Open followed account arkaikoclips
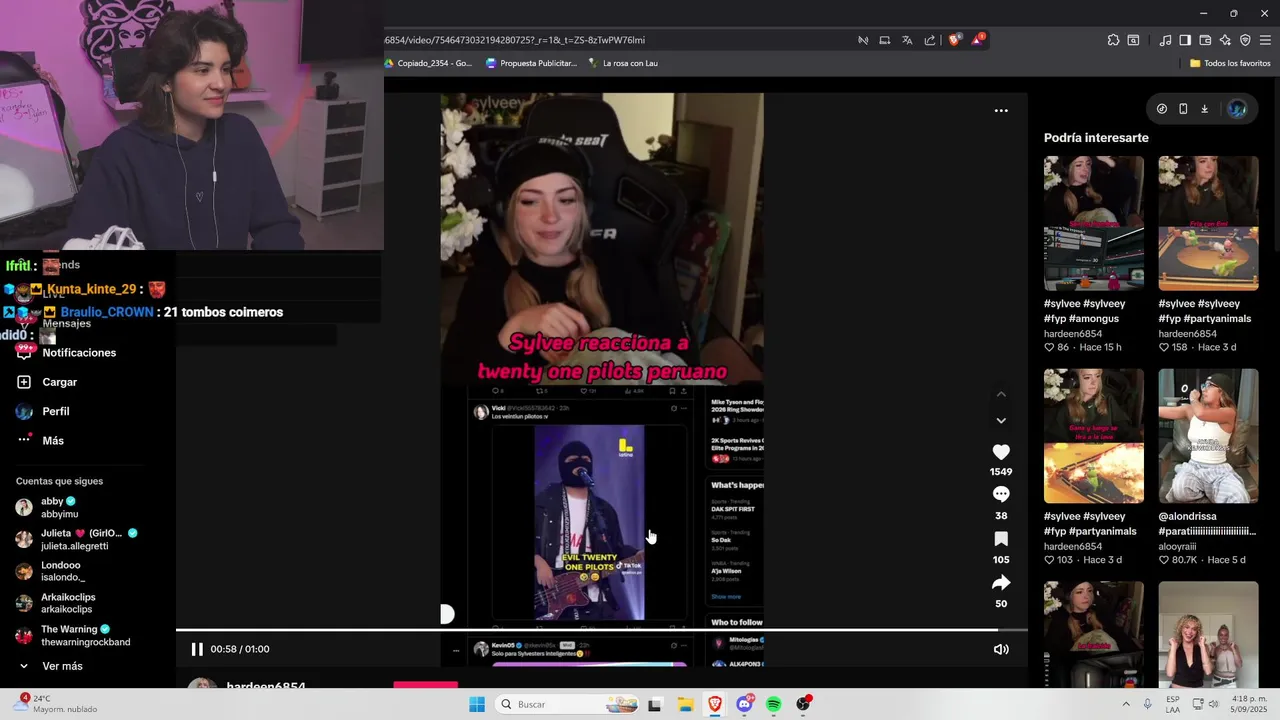This screenshot has height=720, width=1280. [x=56, y=603]
